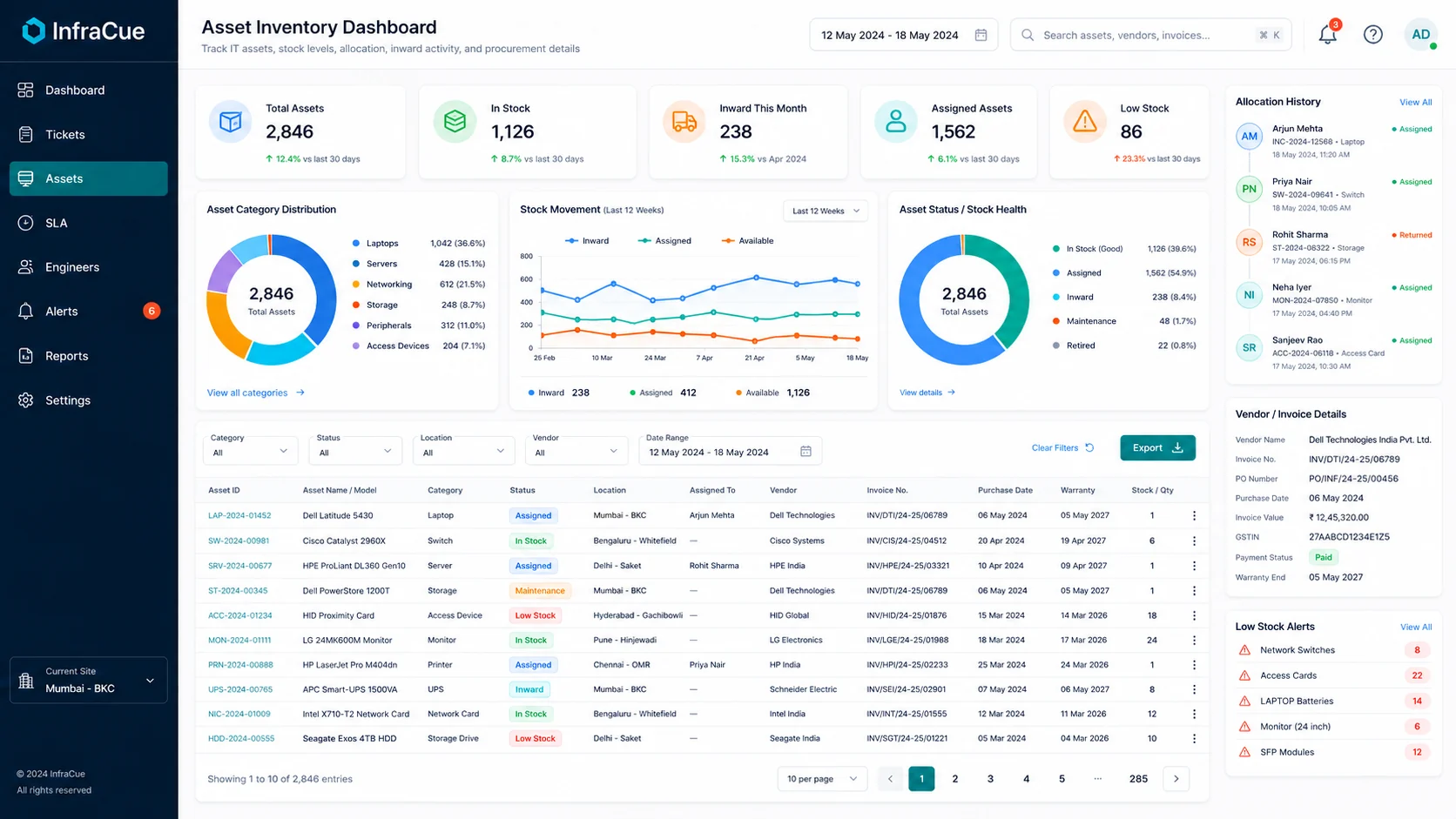Open the Status filter dropdown
Viewport: 1456px width, 819px height.
point(355,452)
